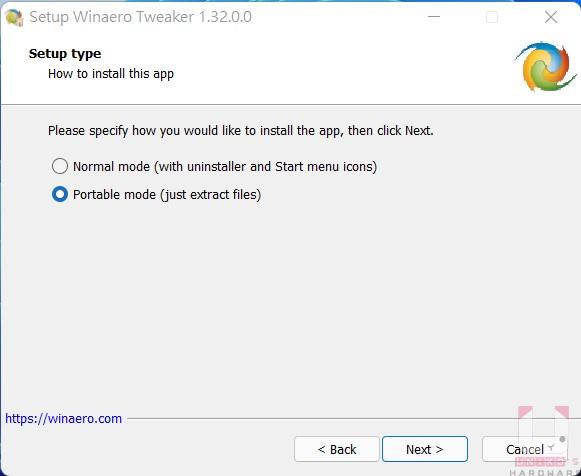The width and height of the screenshot is (581, 476).
Task: Click the 'Setup Winaero Tweaker 1.32.0.0' title text
Action: [140, 17]
